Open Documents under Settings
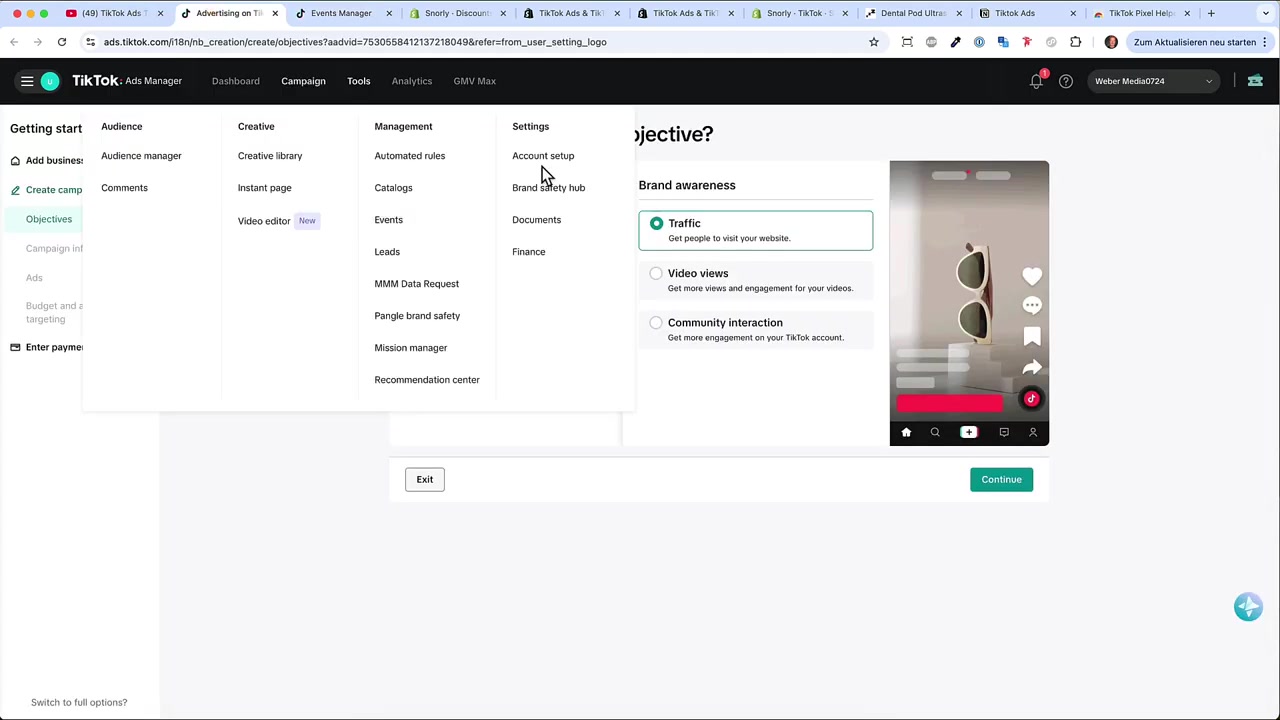 (x=537, y=220)
